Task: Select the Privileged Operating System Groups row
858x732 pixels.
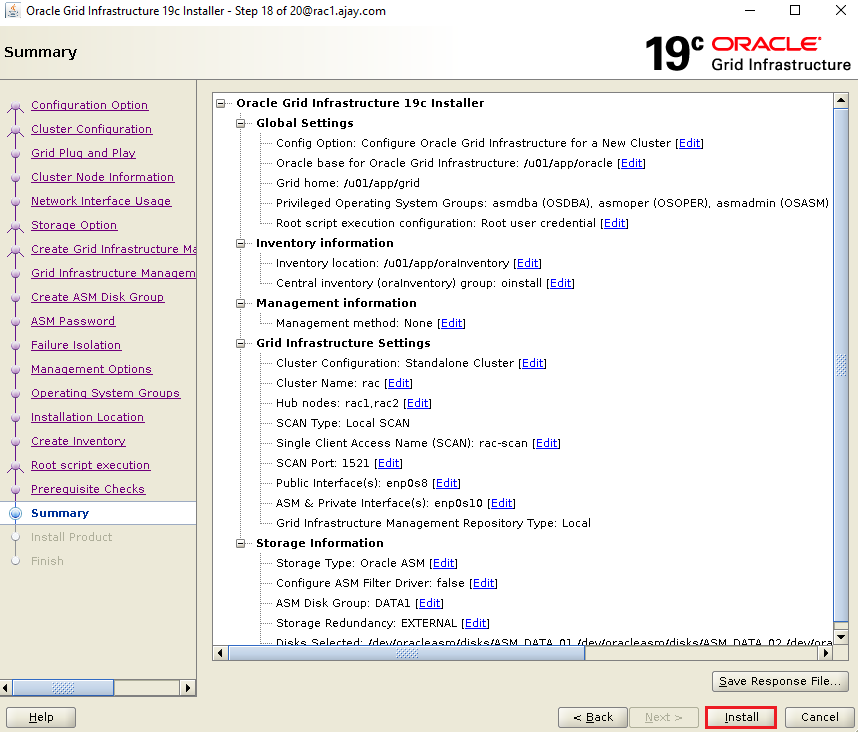Action: (x=552, y=203)
